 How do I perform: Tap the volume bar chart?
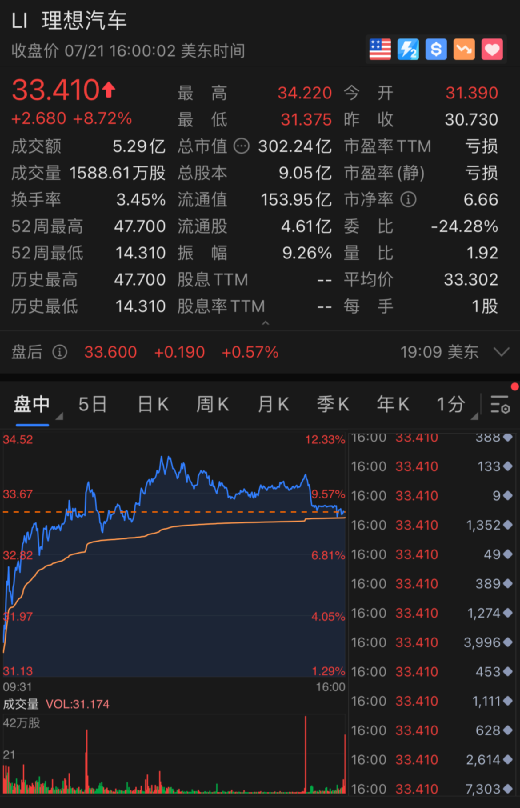174,754
